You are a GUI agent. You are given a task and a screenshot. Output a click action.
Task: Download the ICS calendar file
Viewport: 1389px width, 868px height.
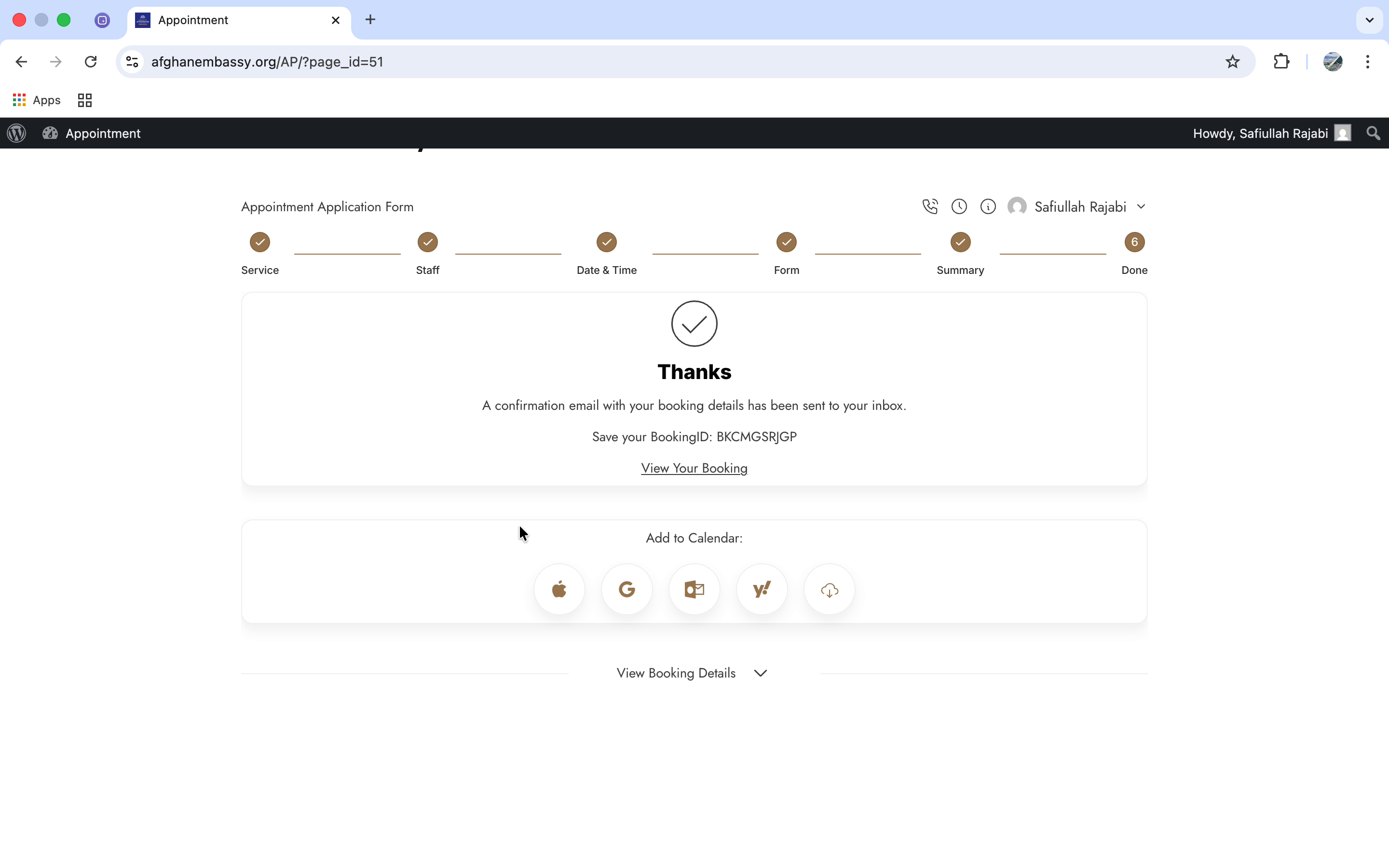829,588
